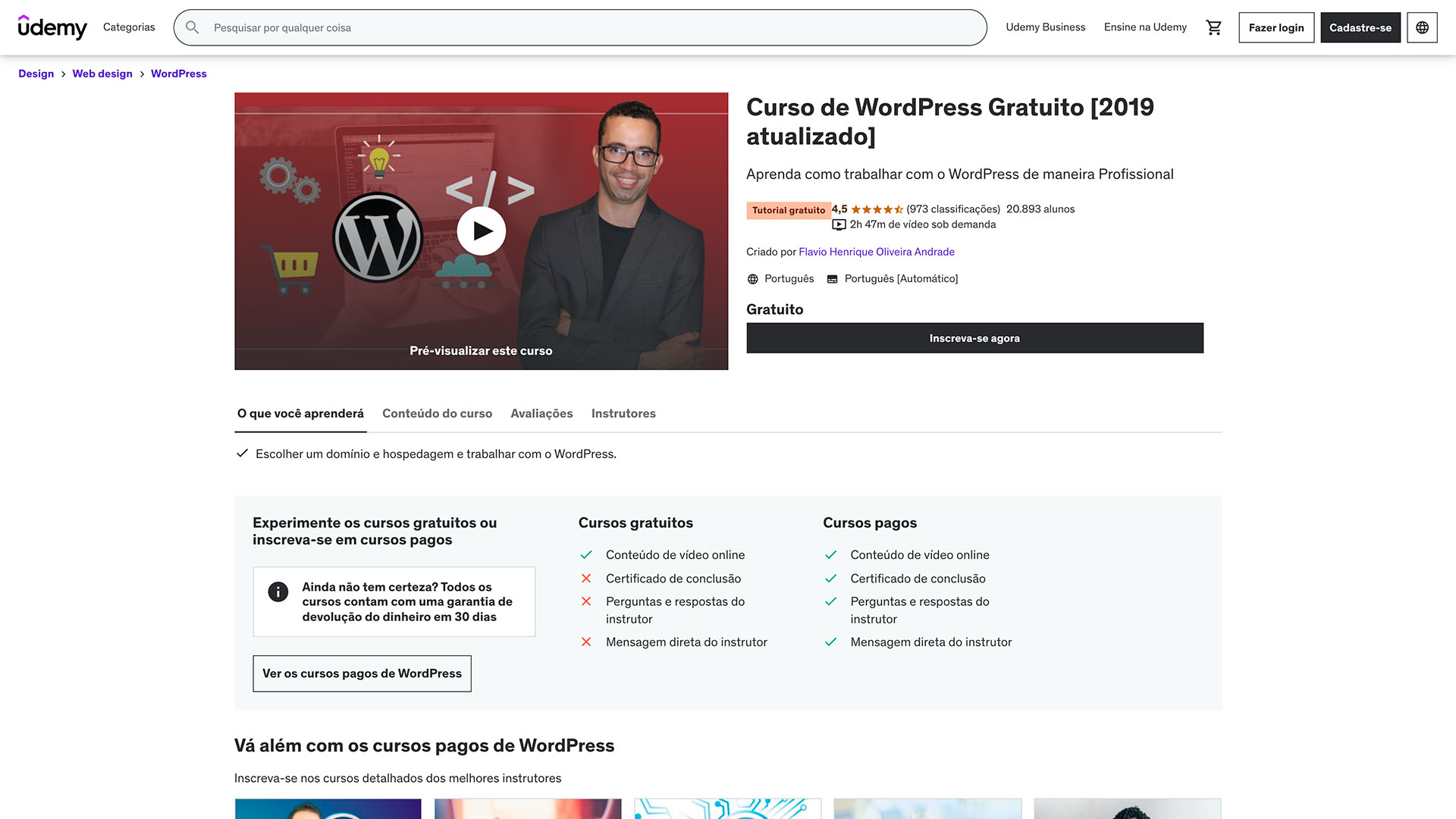
Task: Switch to Conteúdo do curso tab
Action: pos(437,413)
